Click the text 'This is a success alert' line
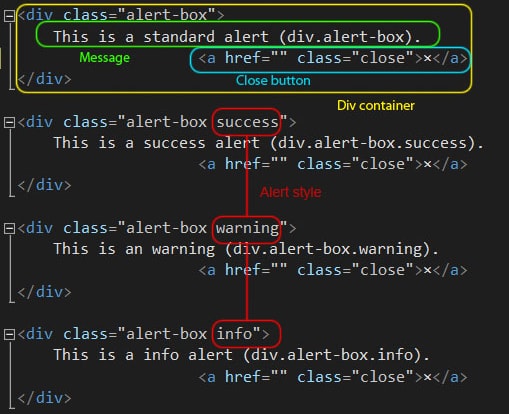 tap(268, 143)
